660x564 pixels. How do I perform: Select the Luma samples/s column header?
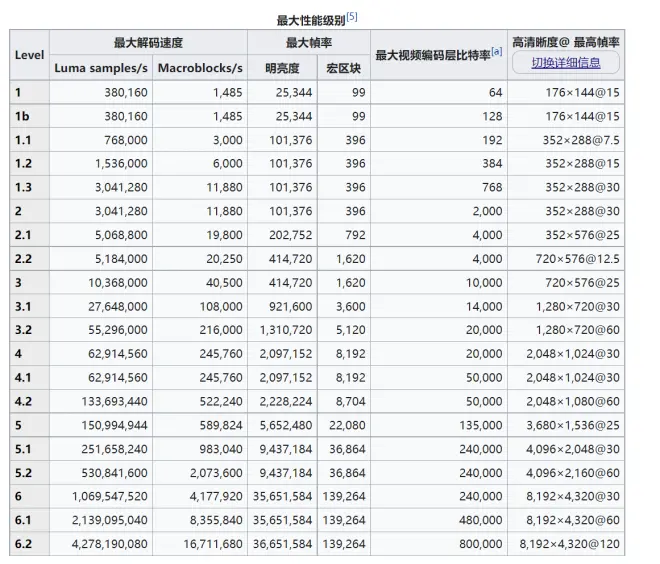pyautogui.click(x=101, y=68)
